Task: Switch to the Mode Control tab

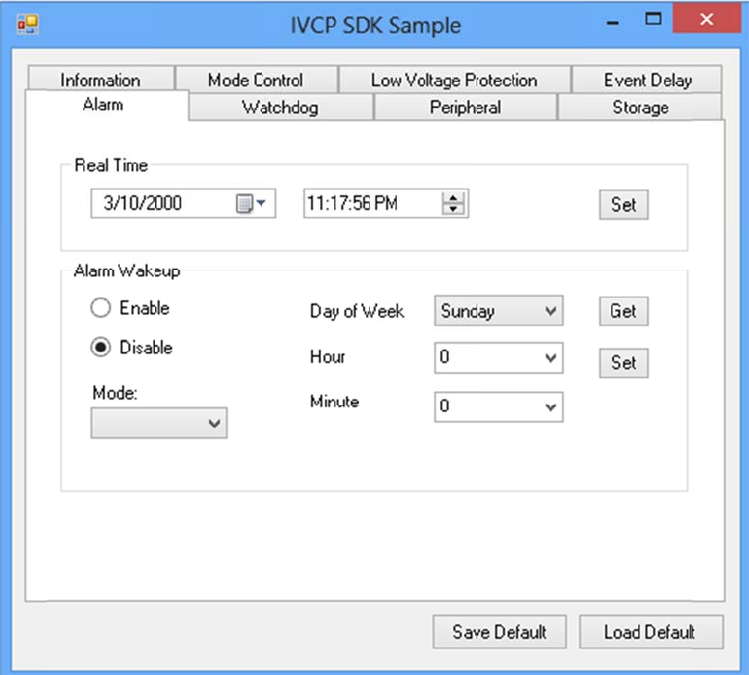Action: coord(256,79)
